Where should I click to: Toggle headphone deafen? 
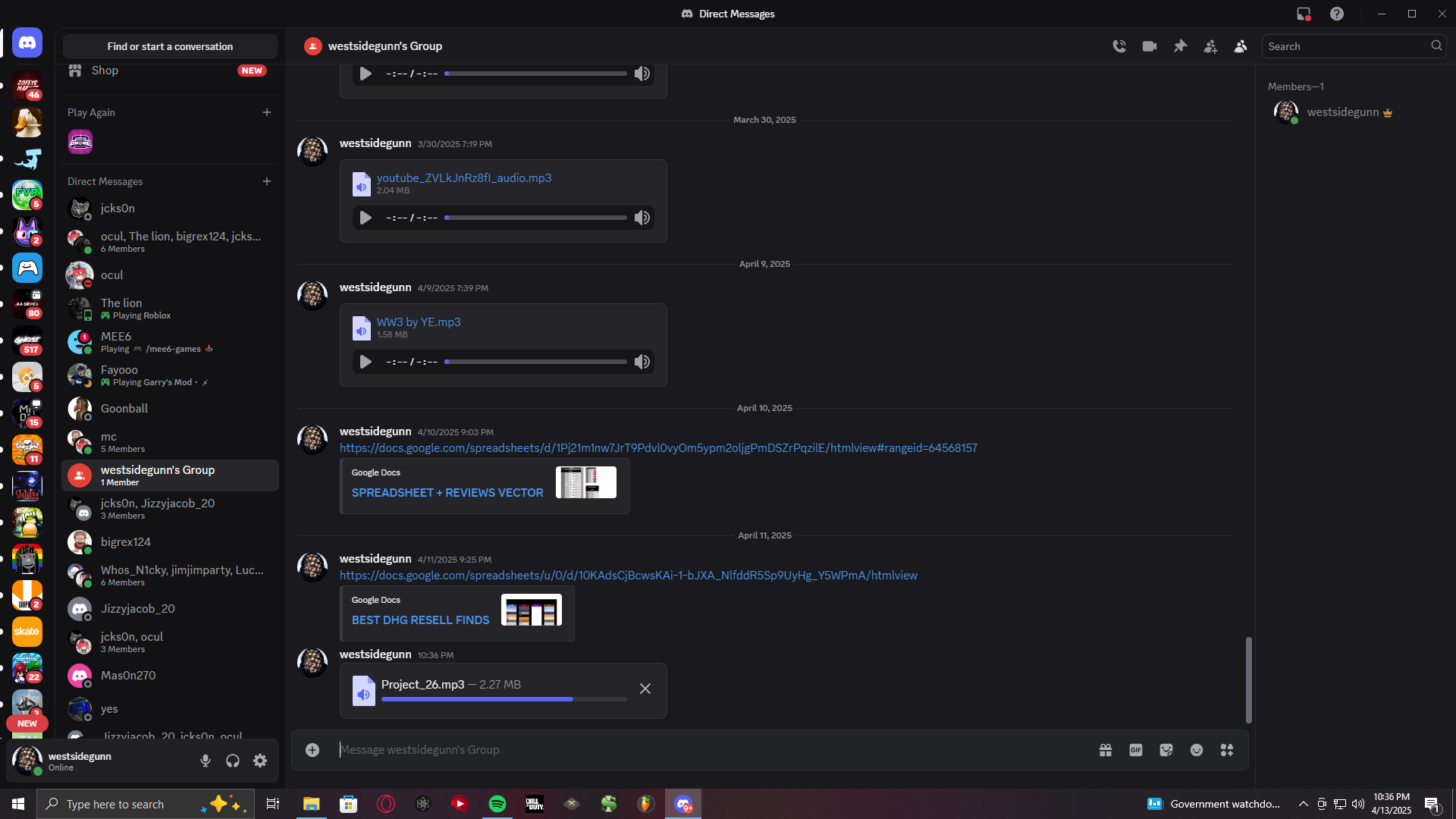click(233, 761)
